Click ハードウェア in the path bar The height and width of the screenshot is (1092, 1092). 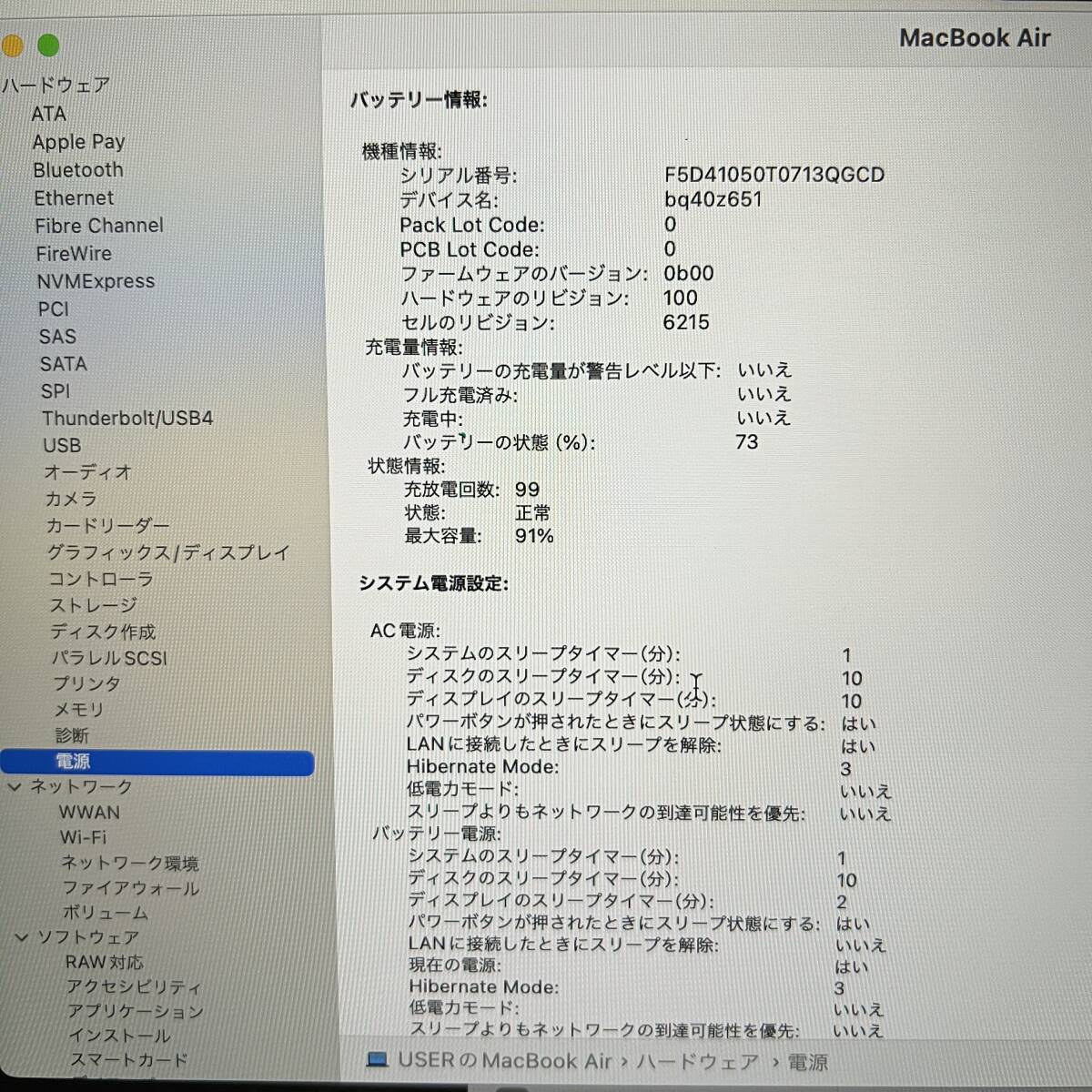point(697,1062)
